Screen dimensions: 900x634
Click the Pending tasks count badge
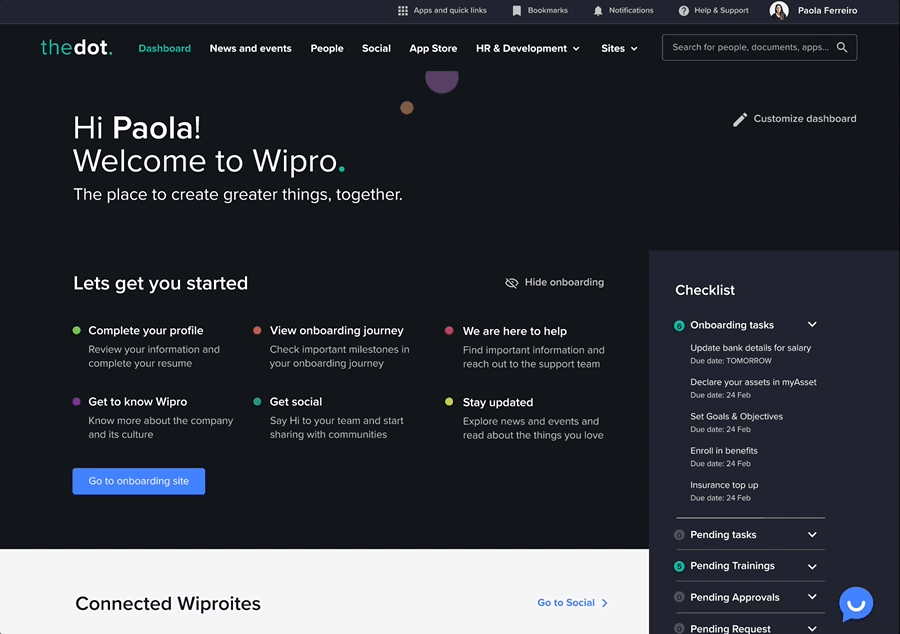click(x=679, y=535)
